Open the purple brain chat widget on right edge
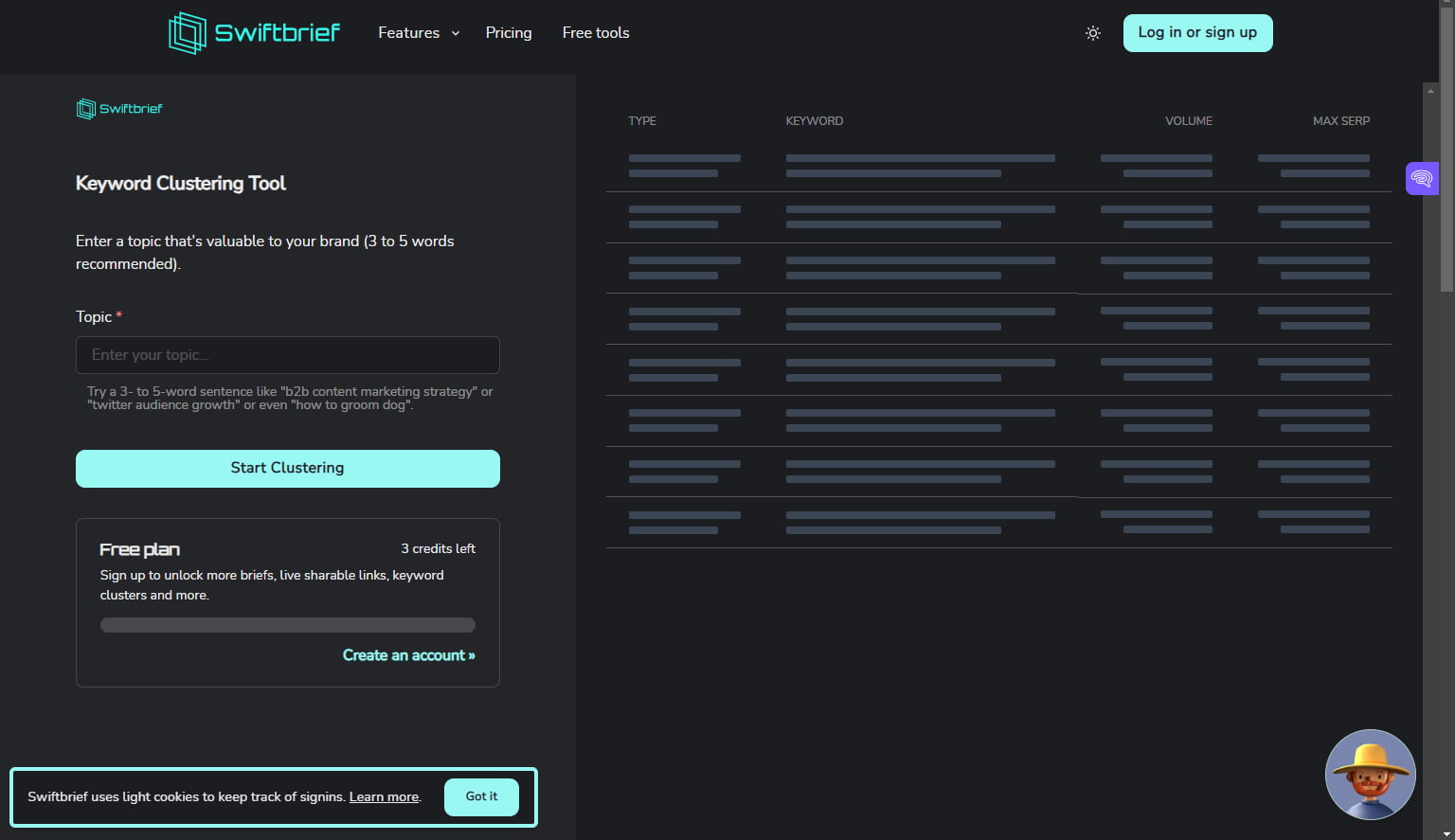Image resolution: width=1455 pixels, height=840 pixels. pyautogui.click(x=1421, y=178)
